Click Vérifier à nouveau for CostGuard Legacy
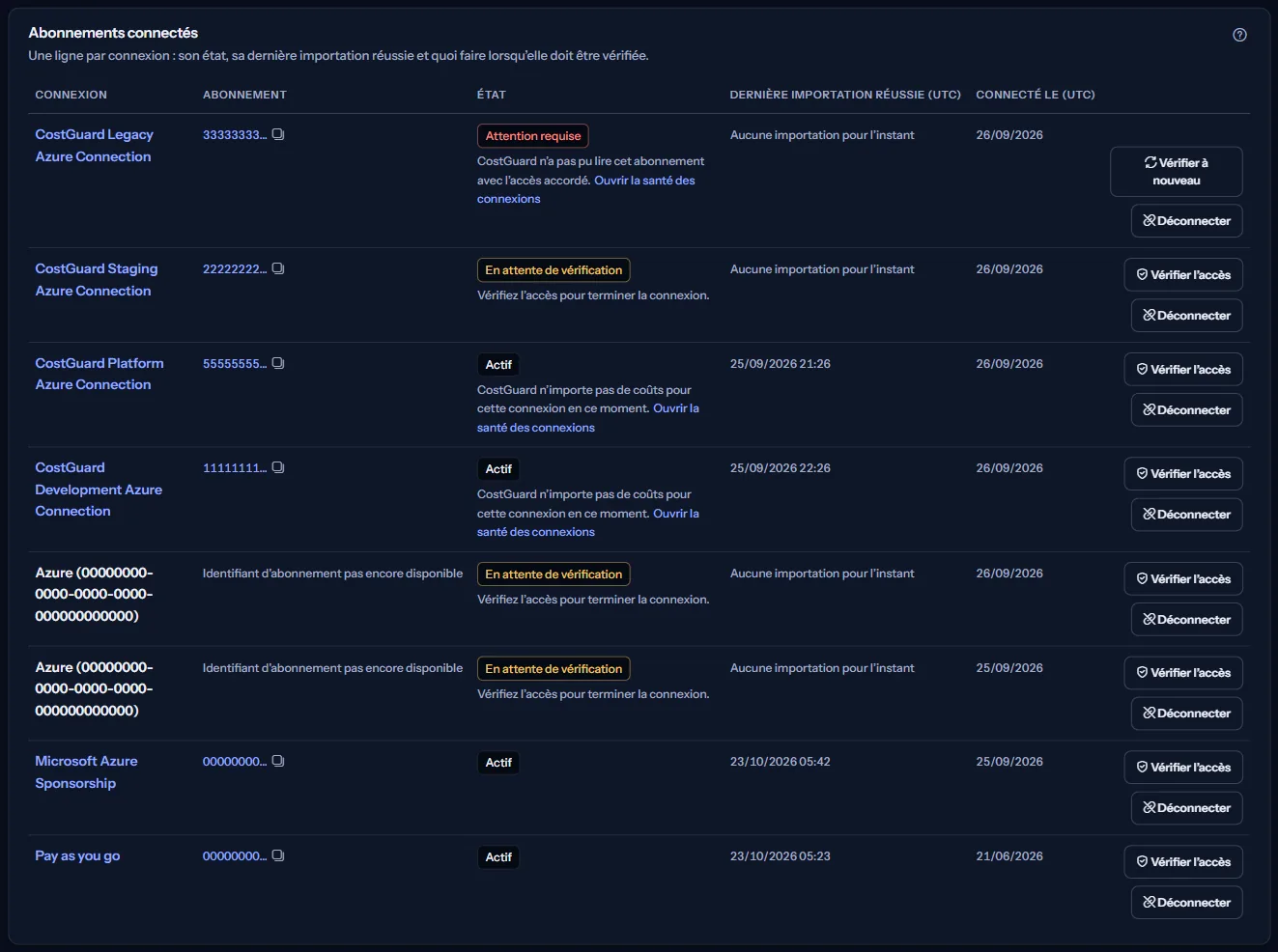The height and width of the screenshot is (952, 1278). pyautogui.click(x=1176, y=172)
